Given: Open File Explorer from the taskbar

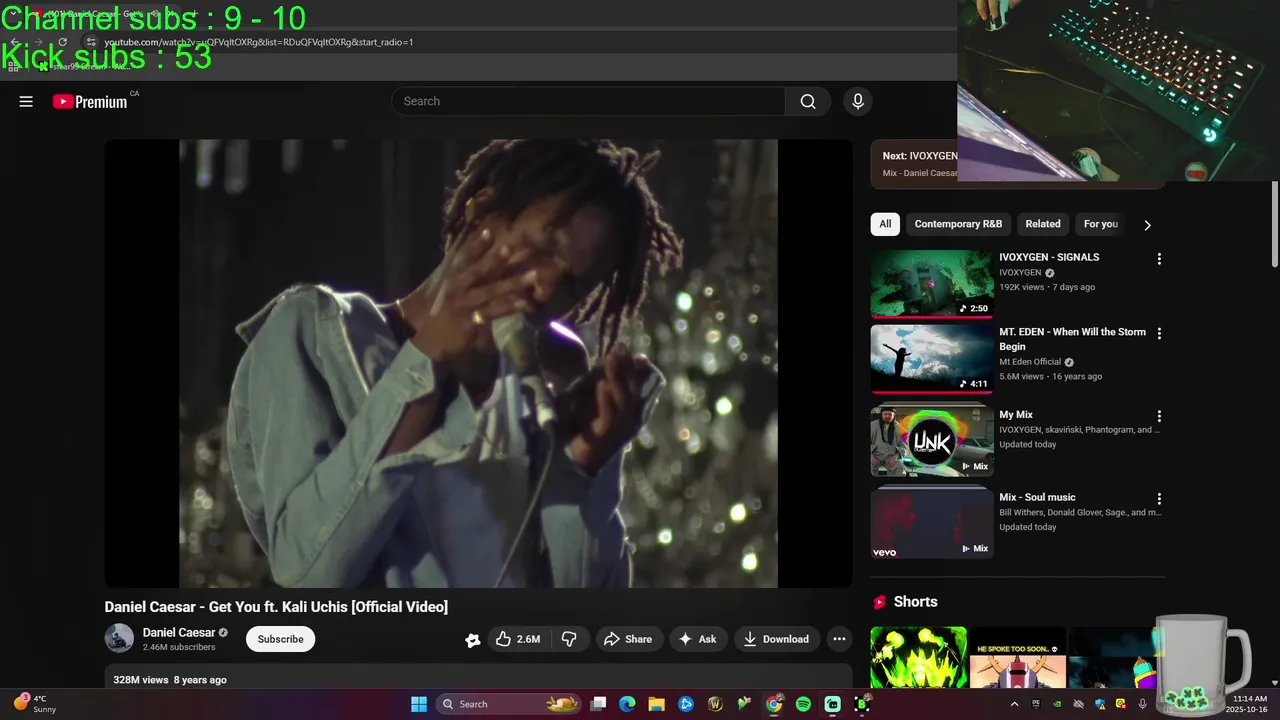Looking at the screenshot, I should click(656, 704).
